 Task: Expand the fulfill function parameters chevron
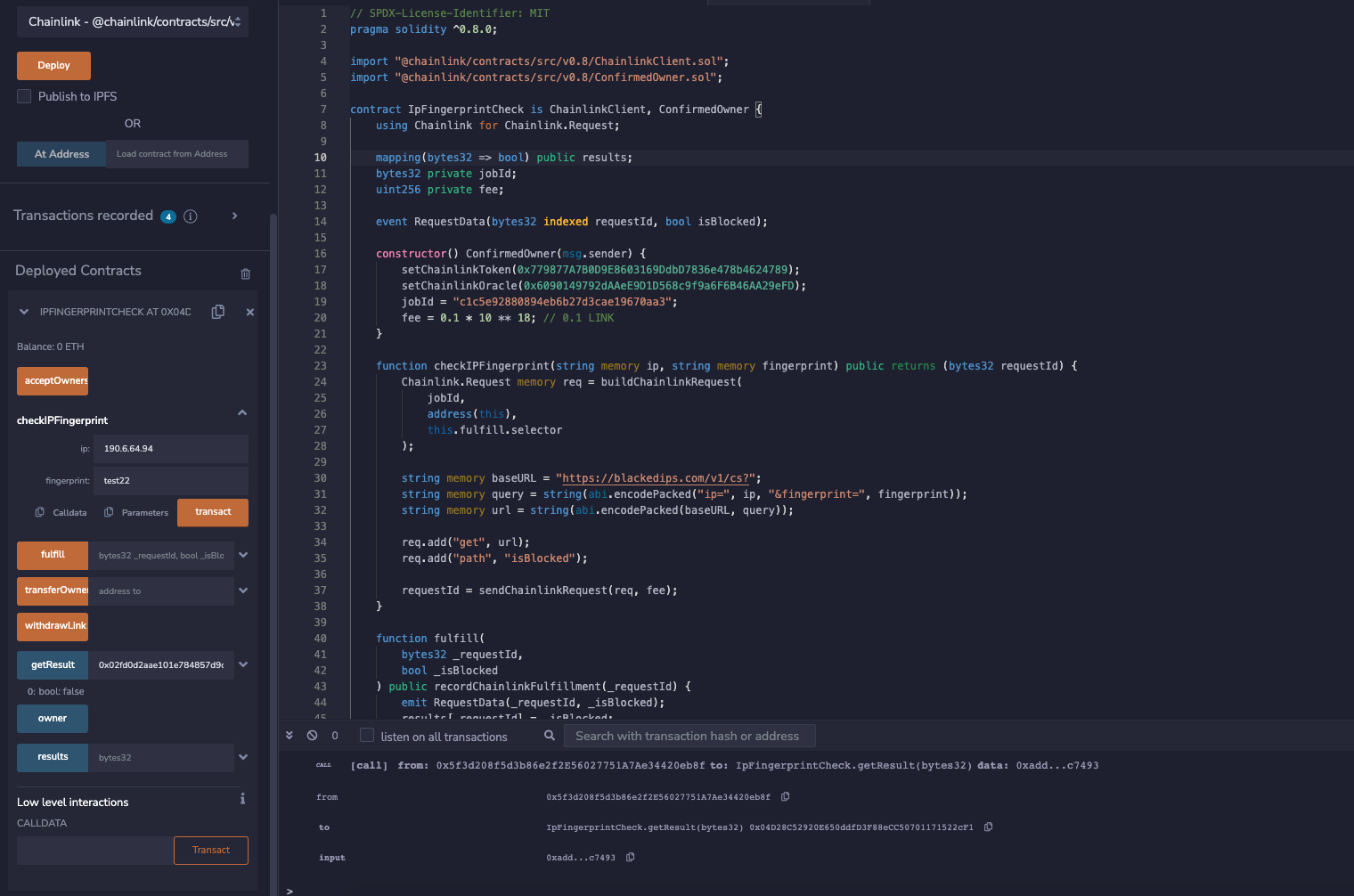pyautogui.click(x=243, y=555)
